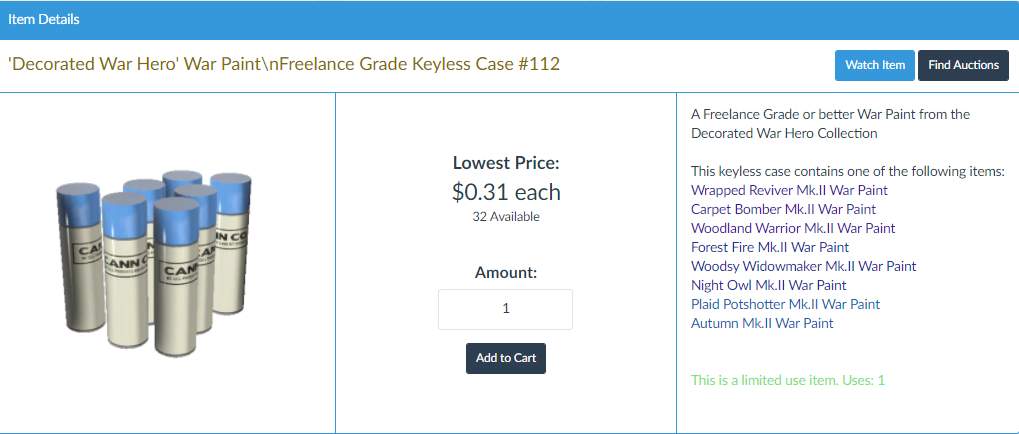Select Forest Fire Mk.II War Paint link
Viewport: 1019px width, 434px height.
click(x=770, y=247)
